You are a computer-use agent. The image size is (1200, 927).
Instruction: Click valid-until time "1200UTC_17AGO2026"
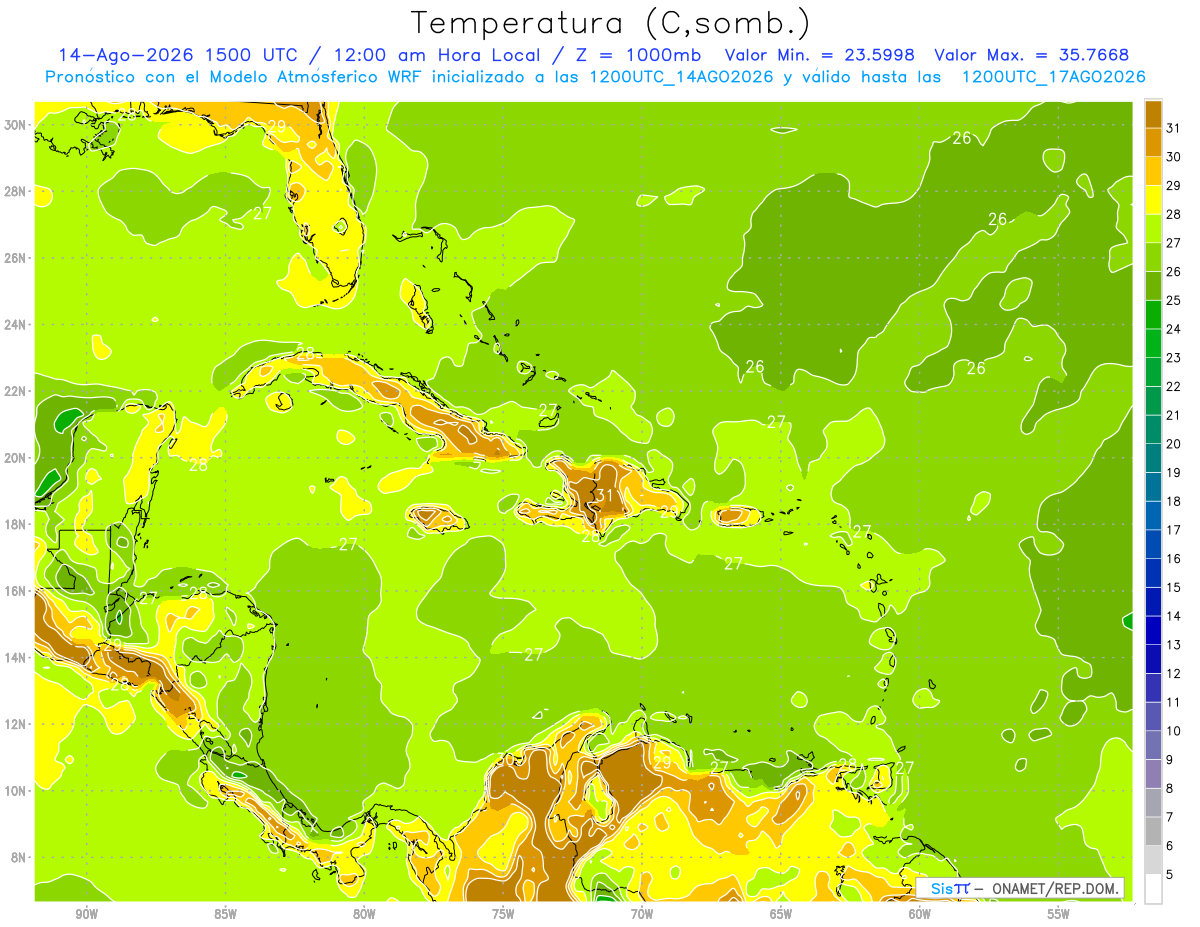point(1053,77)
